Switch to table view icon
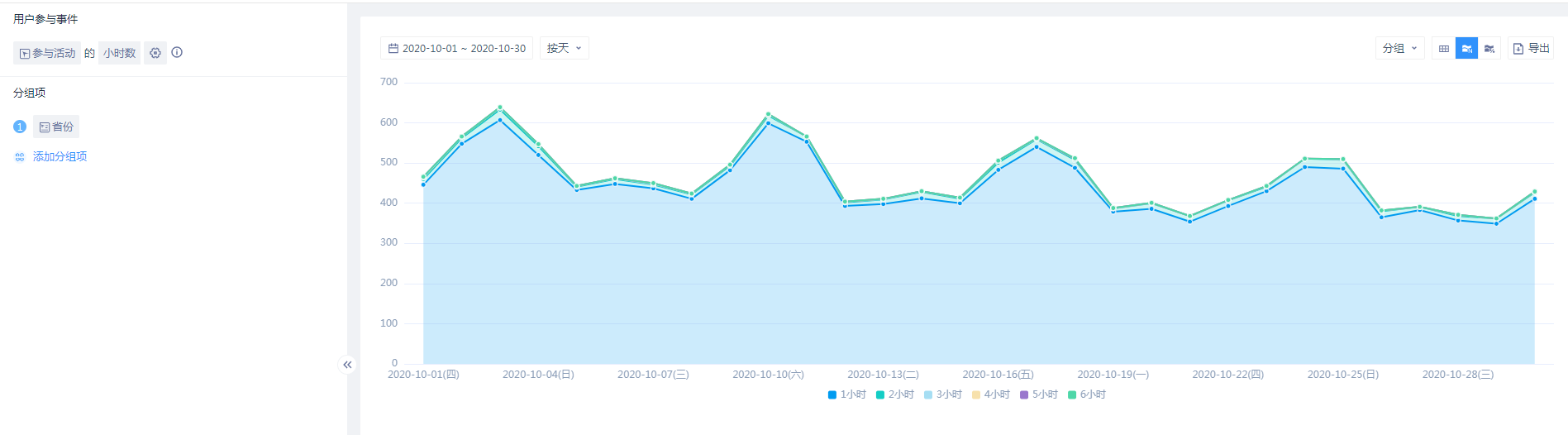This screenshot has width=1568, height=435. pyautogui.click(x=1444, y=49)
